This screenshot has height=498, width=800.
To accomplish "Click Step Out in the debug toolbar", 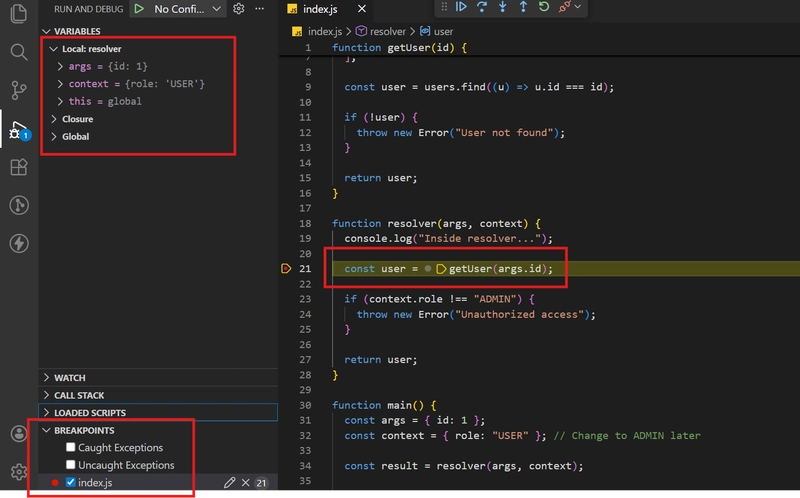I will click(523, 7).
